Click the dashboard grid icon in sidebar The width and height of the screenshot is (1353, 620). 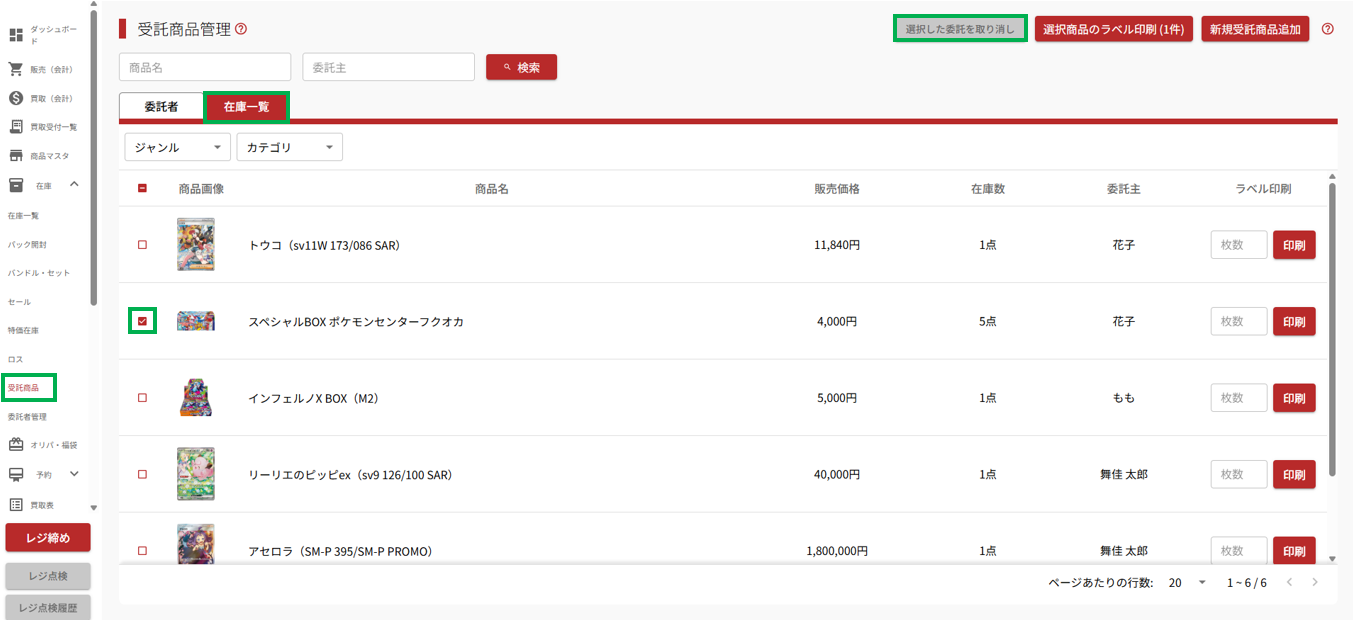[16, 35]
